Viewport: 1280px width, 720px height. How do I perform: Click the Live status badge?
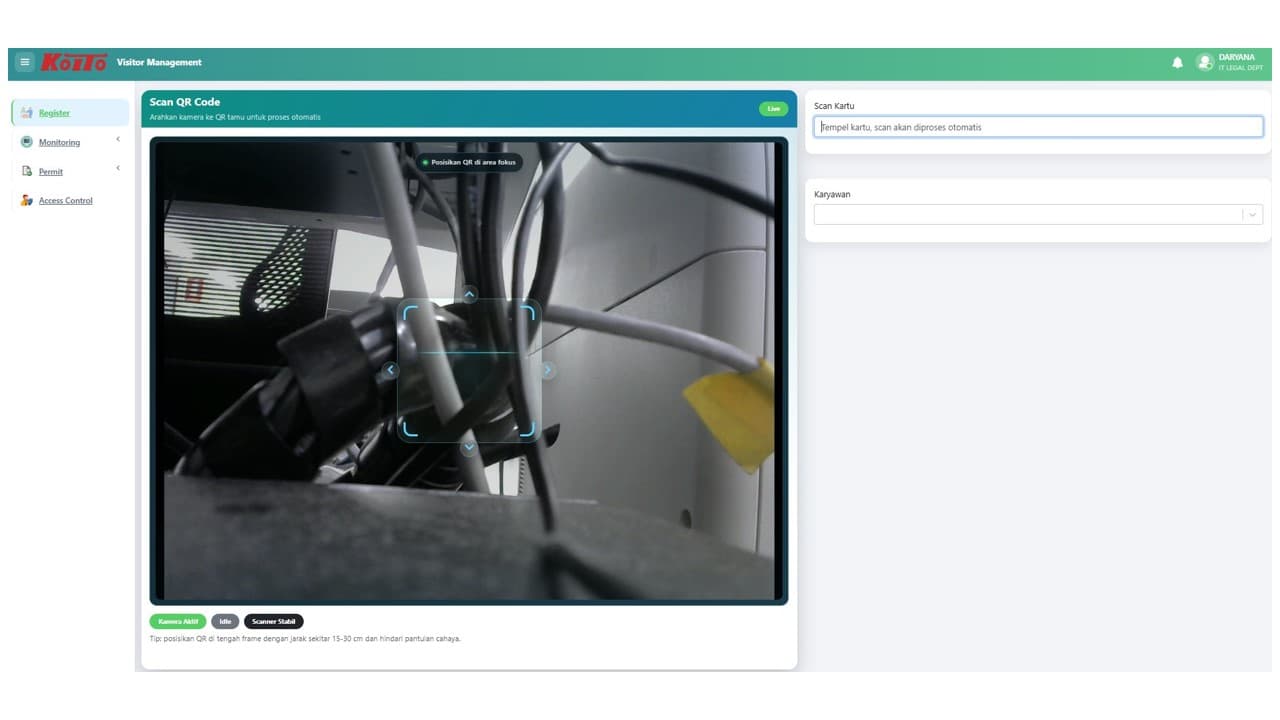tap(773, 109)
